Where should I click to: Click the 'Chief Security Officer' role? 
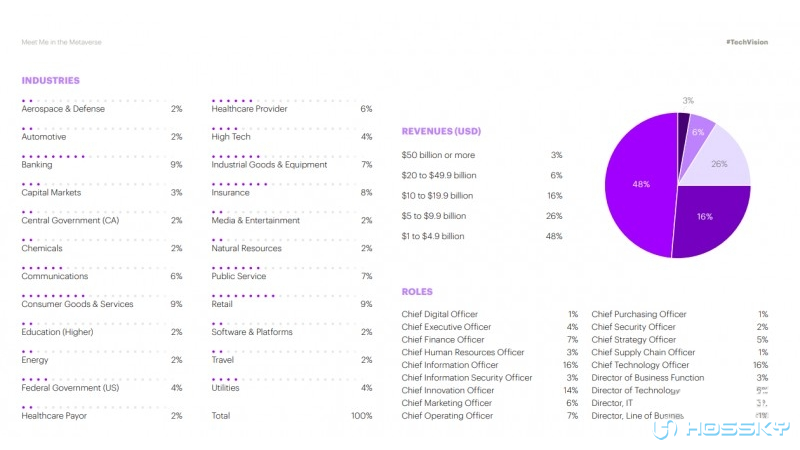[x=633, y=327]
